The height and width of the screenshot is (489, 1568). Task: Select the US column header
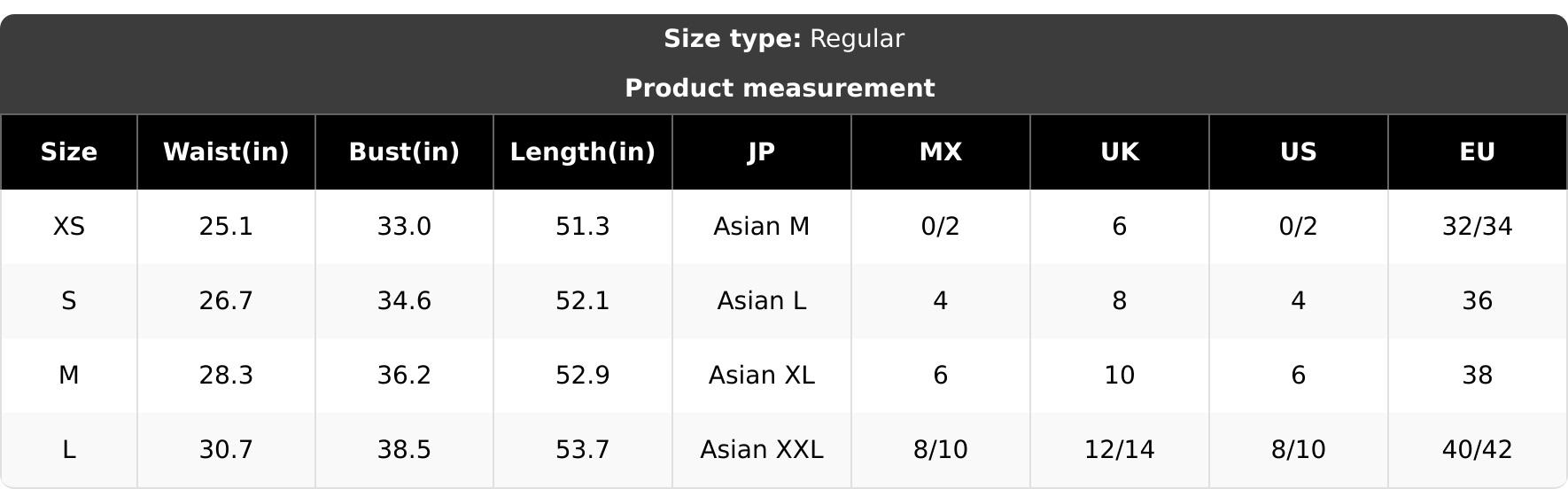1299,152
